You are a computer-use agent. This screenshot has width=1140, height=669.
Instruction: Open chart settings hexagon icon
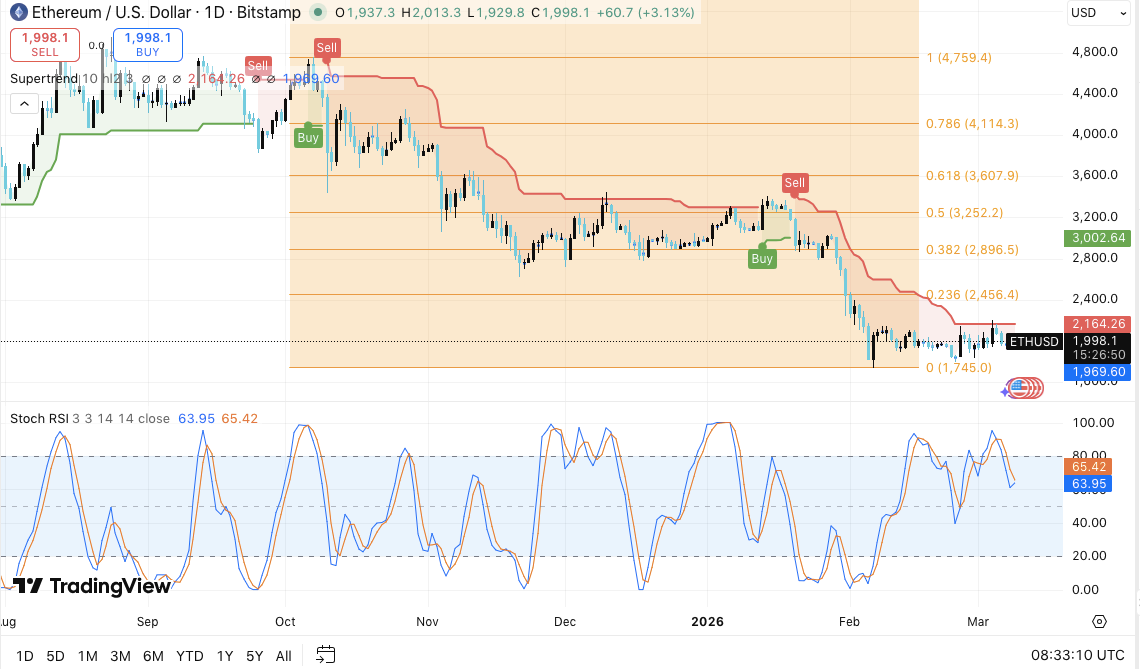pos(1099,621)
